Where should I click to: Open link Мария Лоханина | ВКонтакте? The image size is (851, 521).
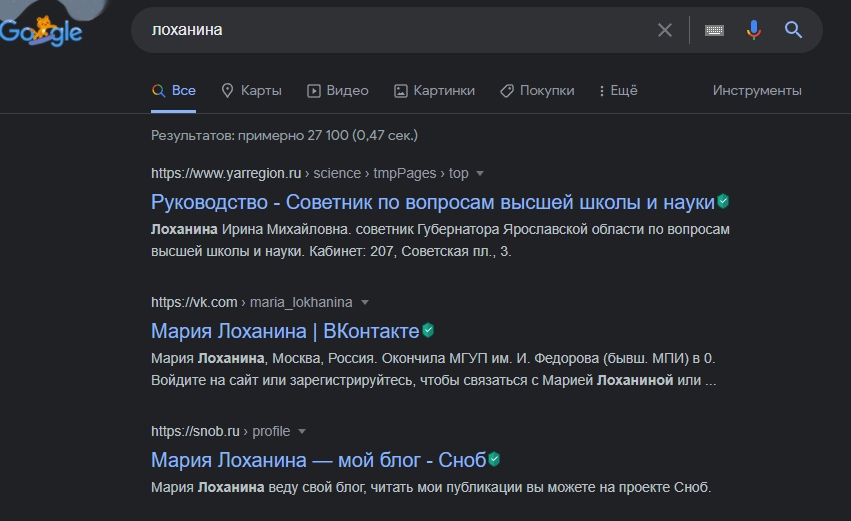pos(285,331)
